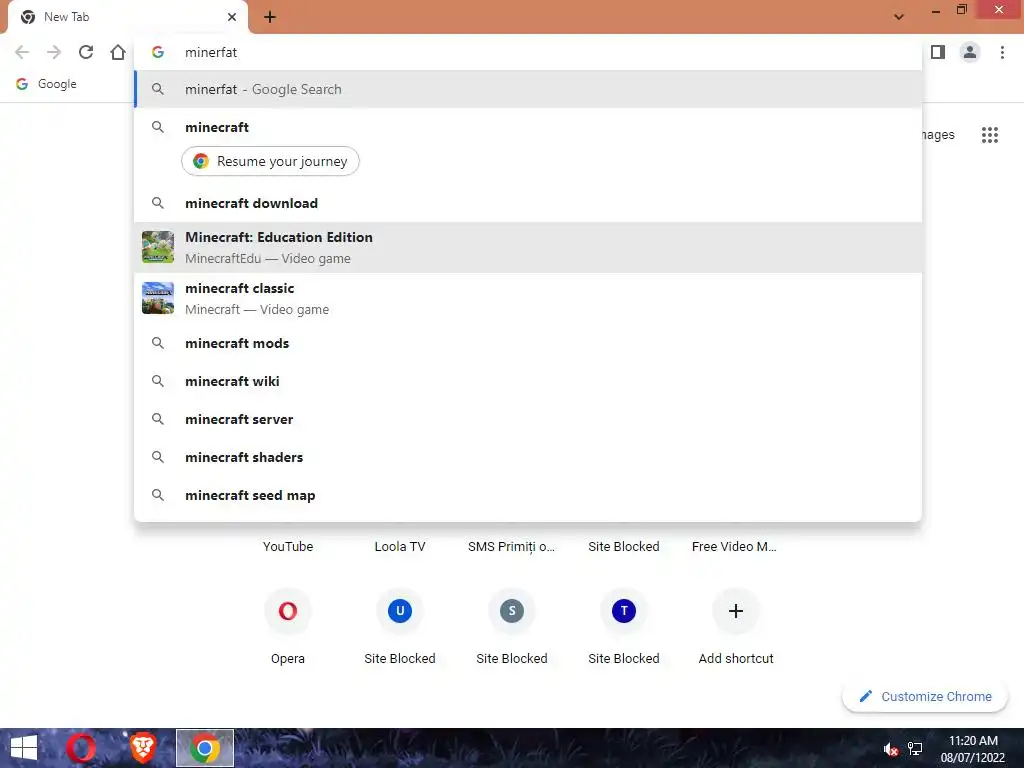This screenshot has height=768, width=1024.
Task: Select 'Minecraft: Education Edition' suggestion
Action: (x=528, y=248)
